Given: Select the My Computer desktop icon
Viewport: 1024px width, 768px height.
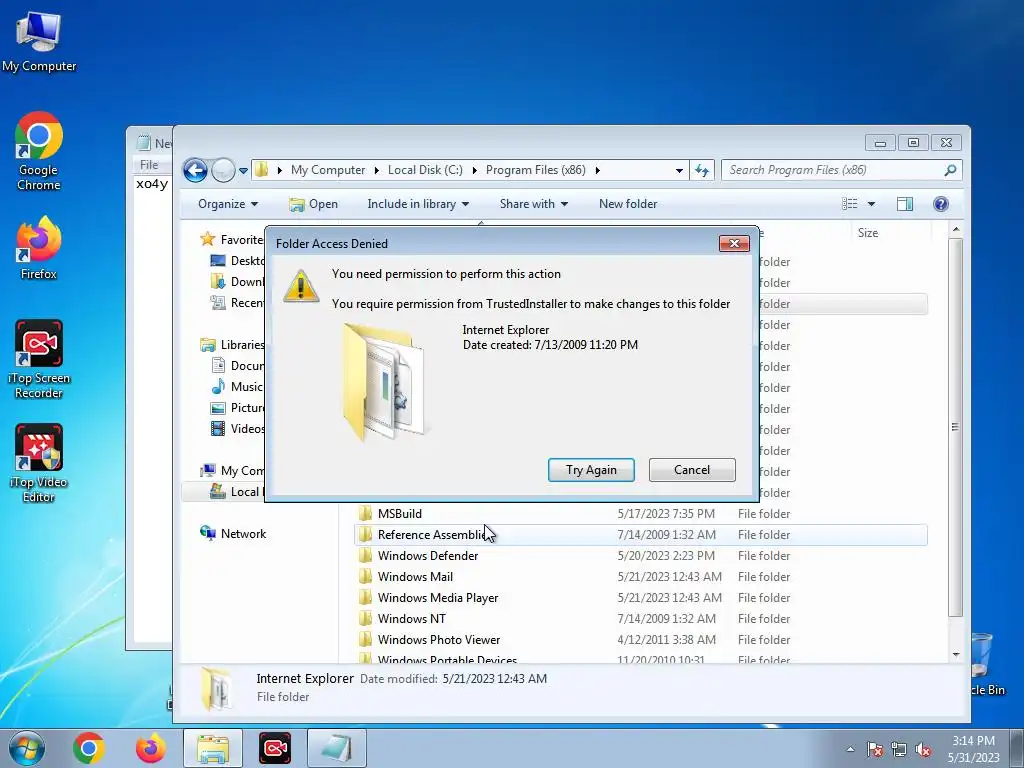Looking at the screenshot, I should [x=39, y=42].
